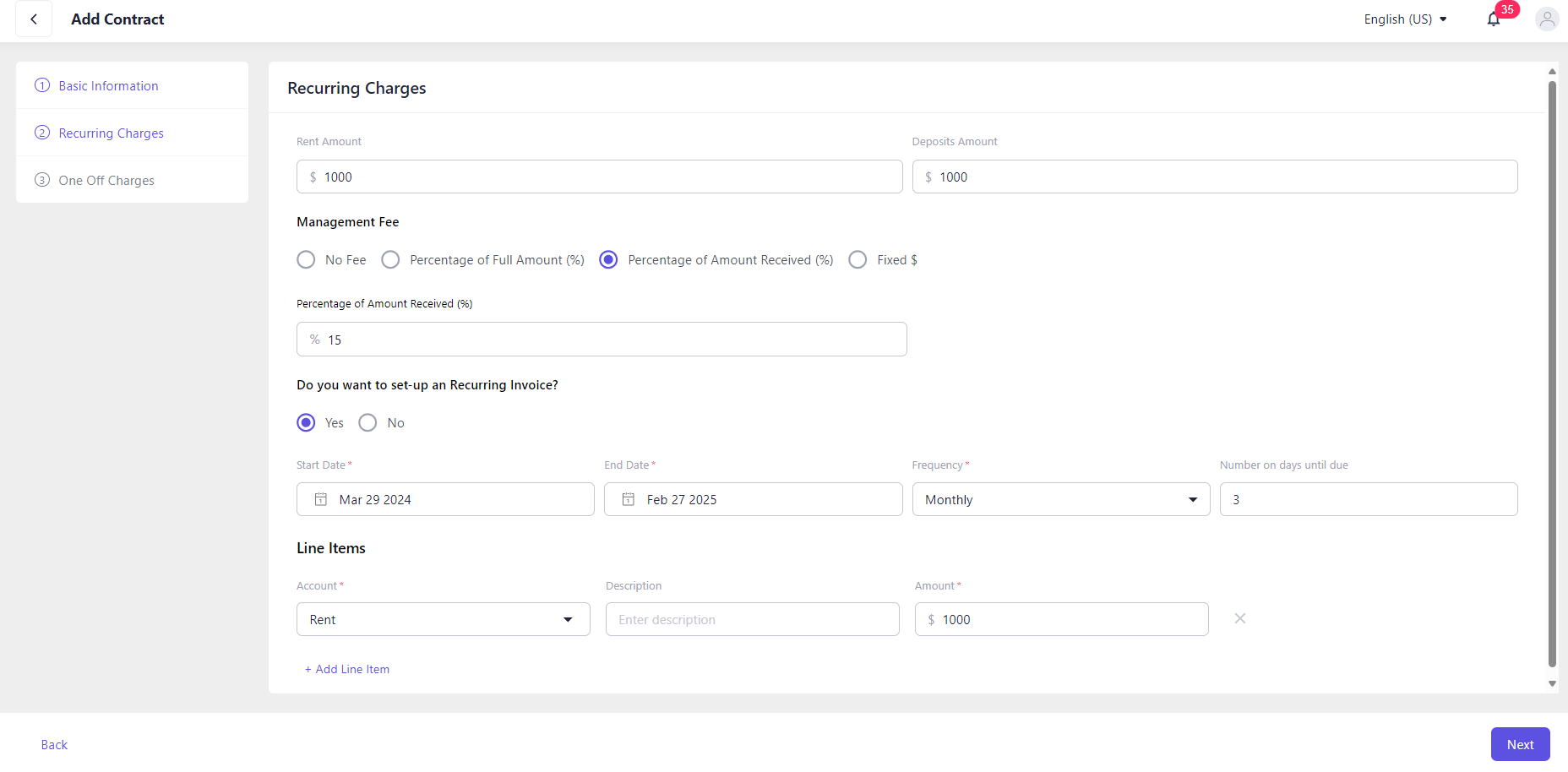1568x772 pixels.
Task: Click the notification badge showing 35
Action: pos(1506,9)
